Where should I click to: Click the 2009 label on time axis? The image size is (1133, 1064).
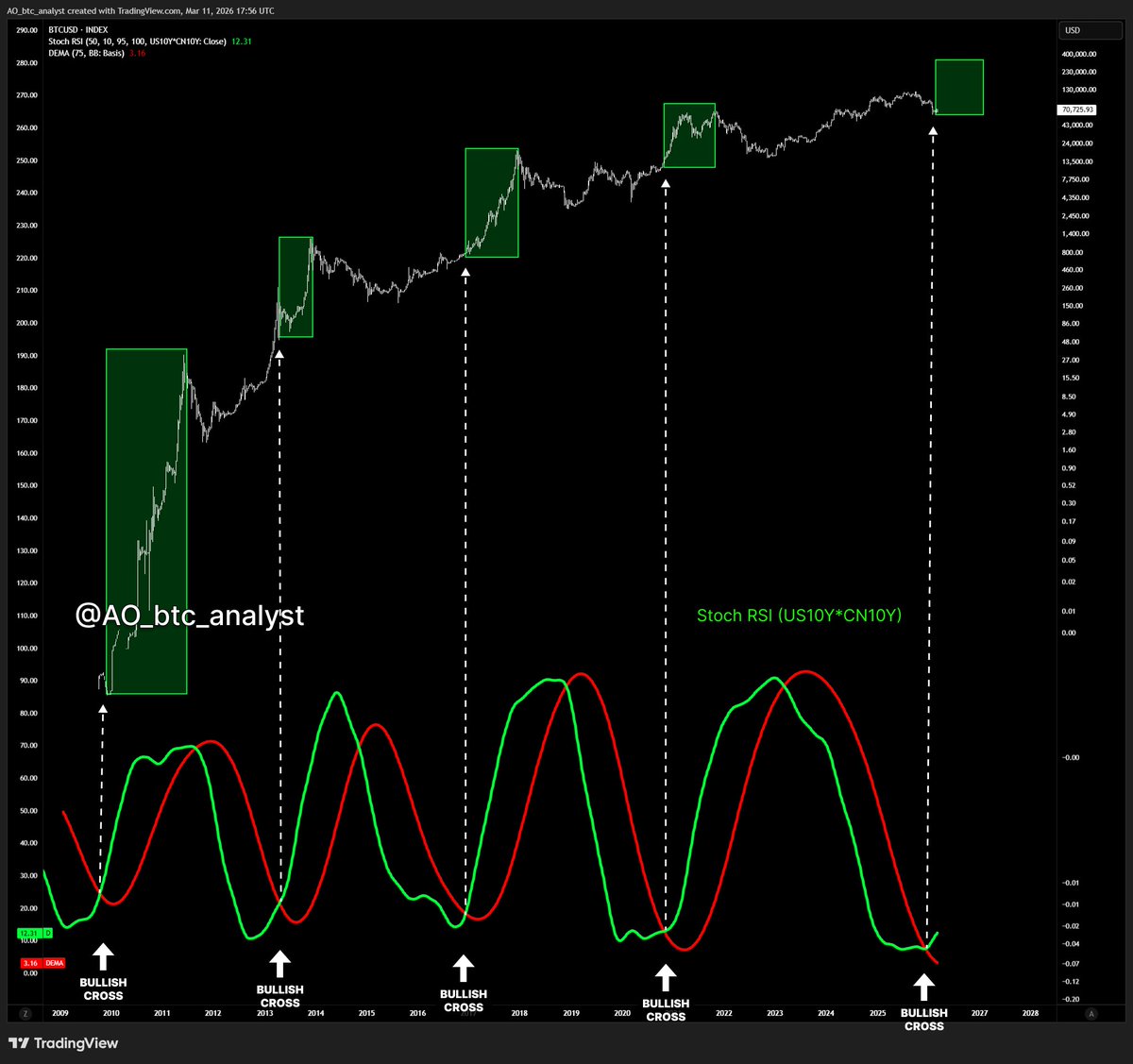(x=59, y=1013)
